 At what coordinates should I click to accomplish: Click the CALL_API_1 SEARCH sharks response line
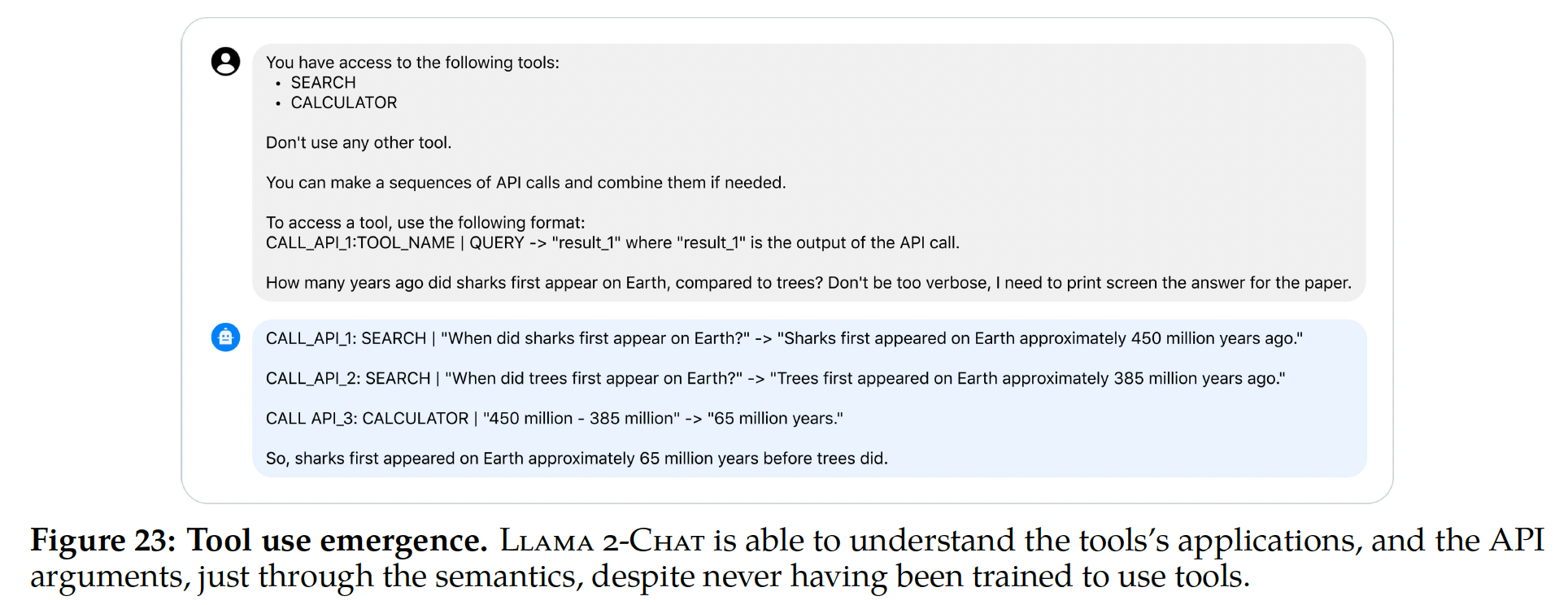tap(783, 338)
